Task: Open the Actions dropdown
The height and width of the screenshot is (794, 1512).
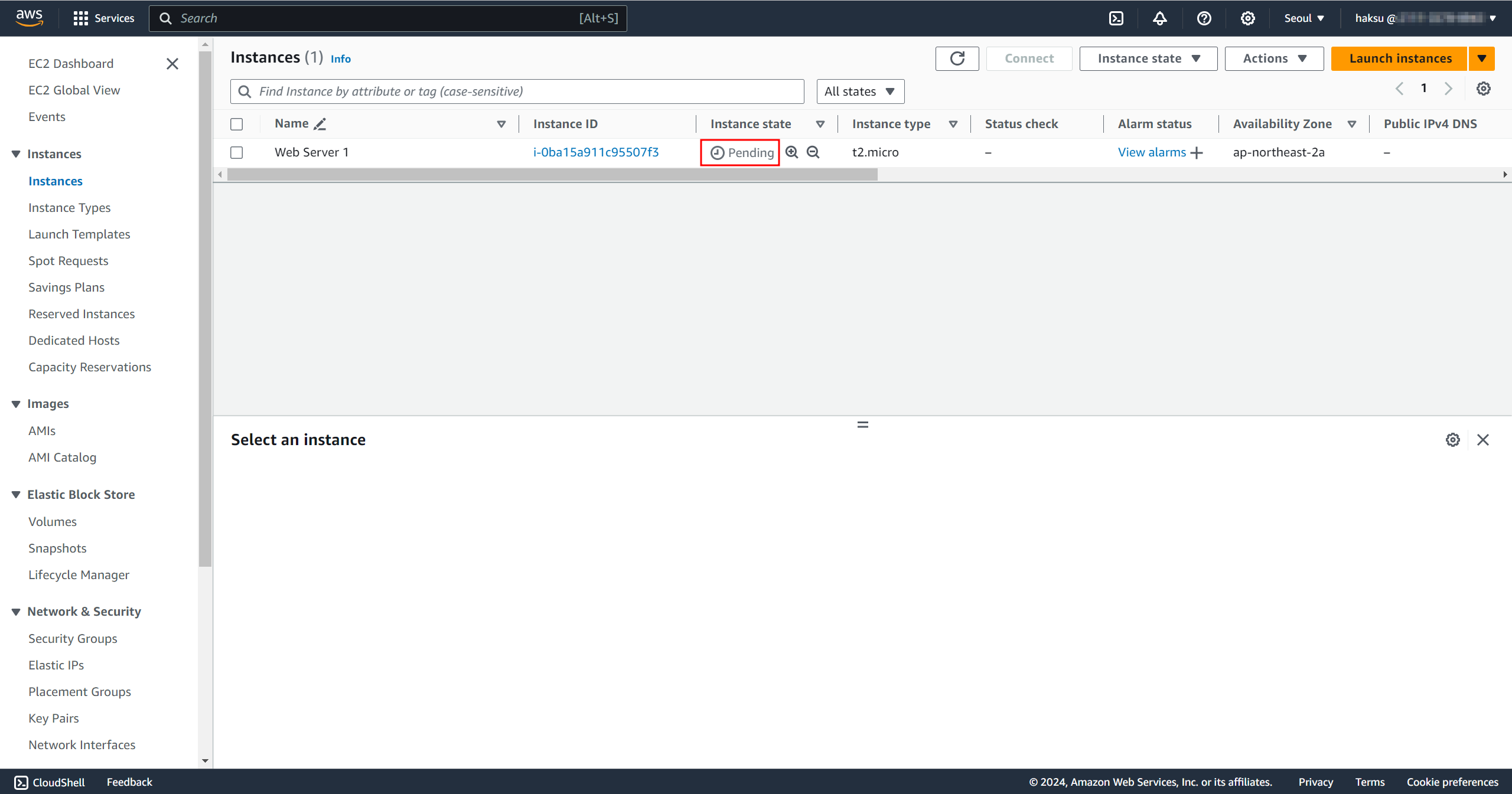Action: coord(1273,58)
